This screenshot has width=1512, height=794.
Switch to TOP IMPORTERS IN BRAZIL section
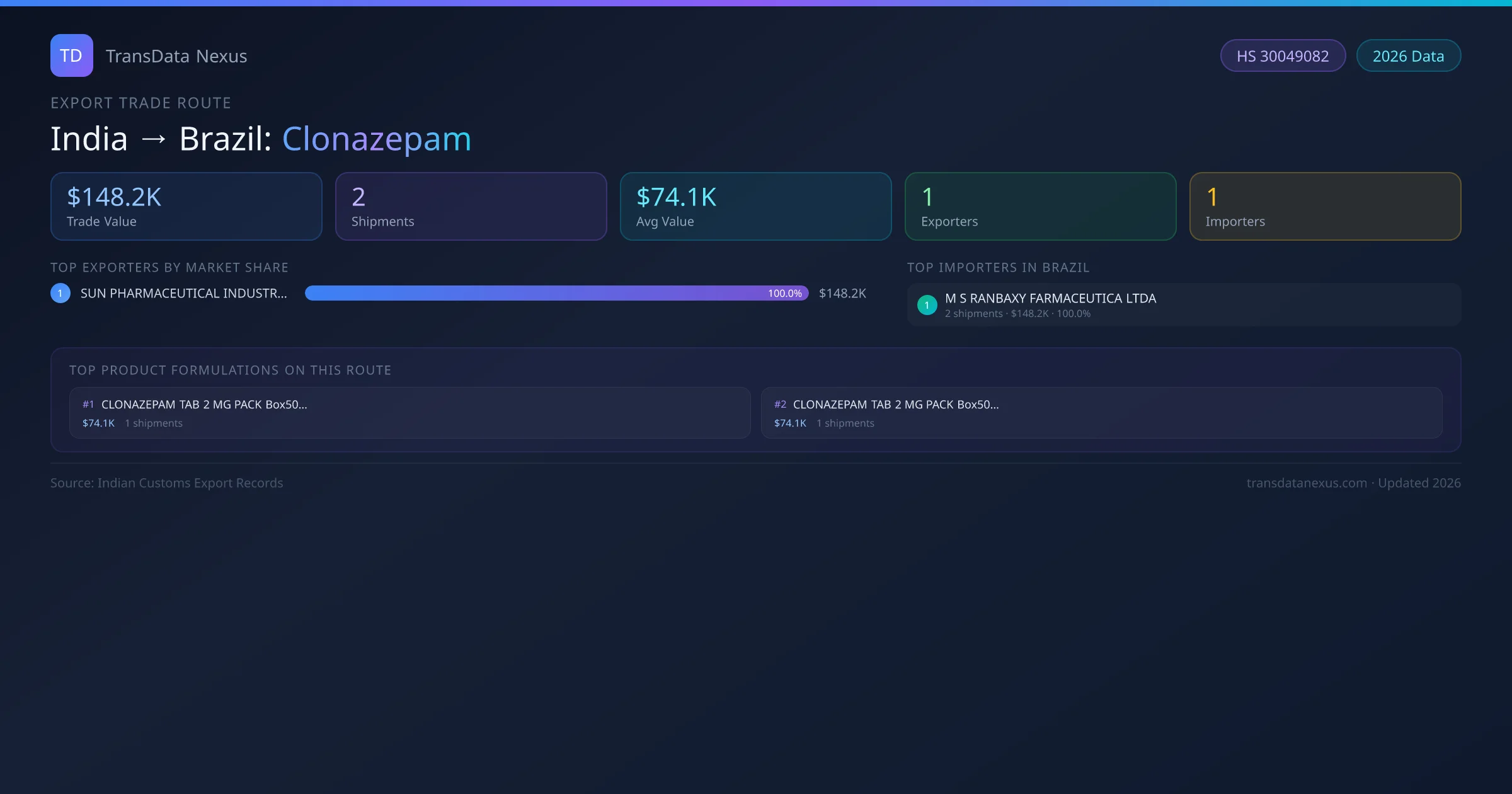(x=999, y=267)
